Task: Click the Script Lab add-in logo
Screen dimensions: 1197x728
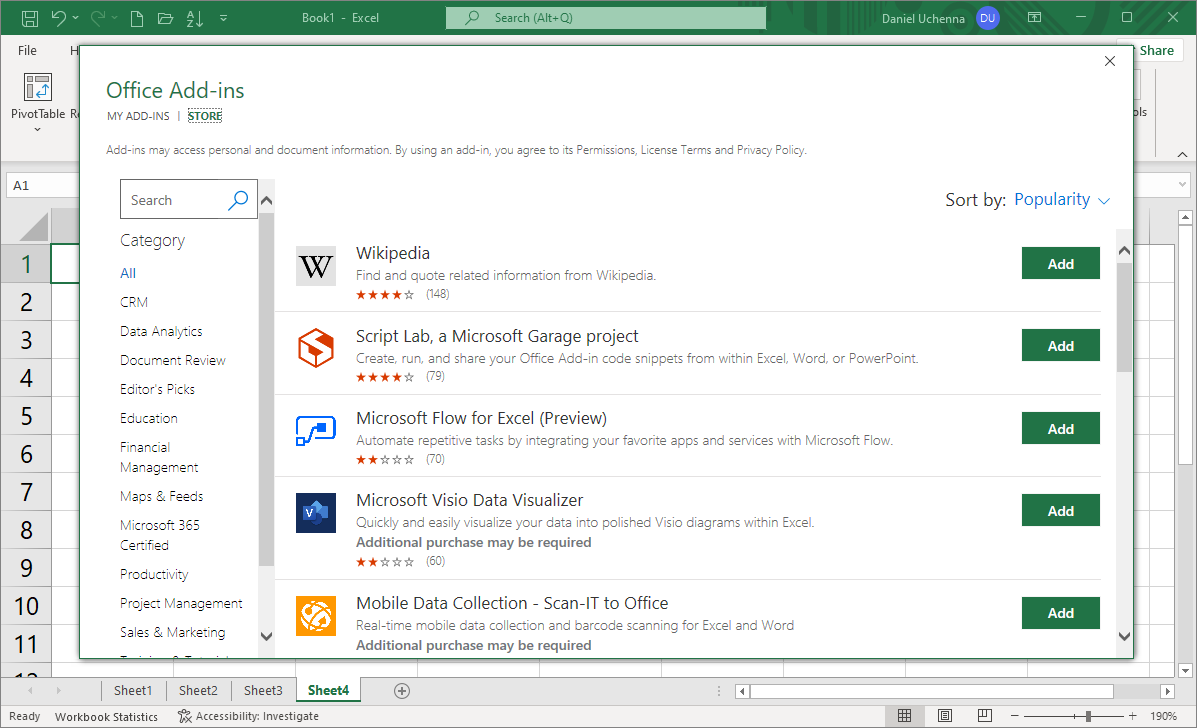Action: [x=316, y=349]
